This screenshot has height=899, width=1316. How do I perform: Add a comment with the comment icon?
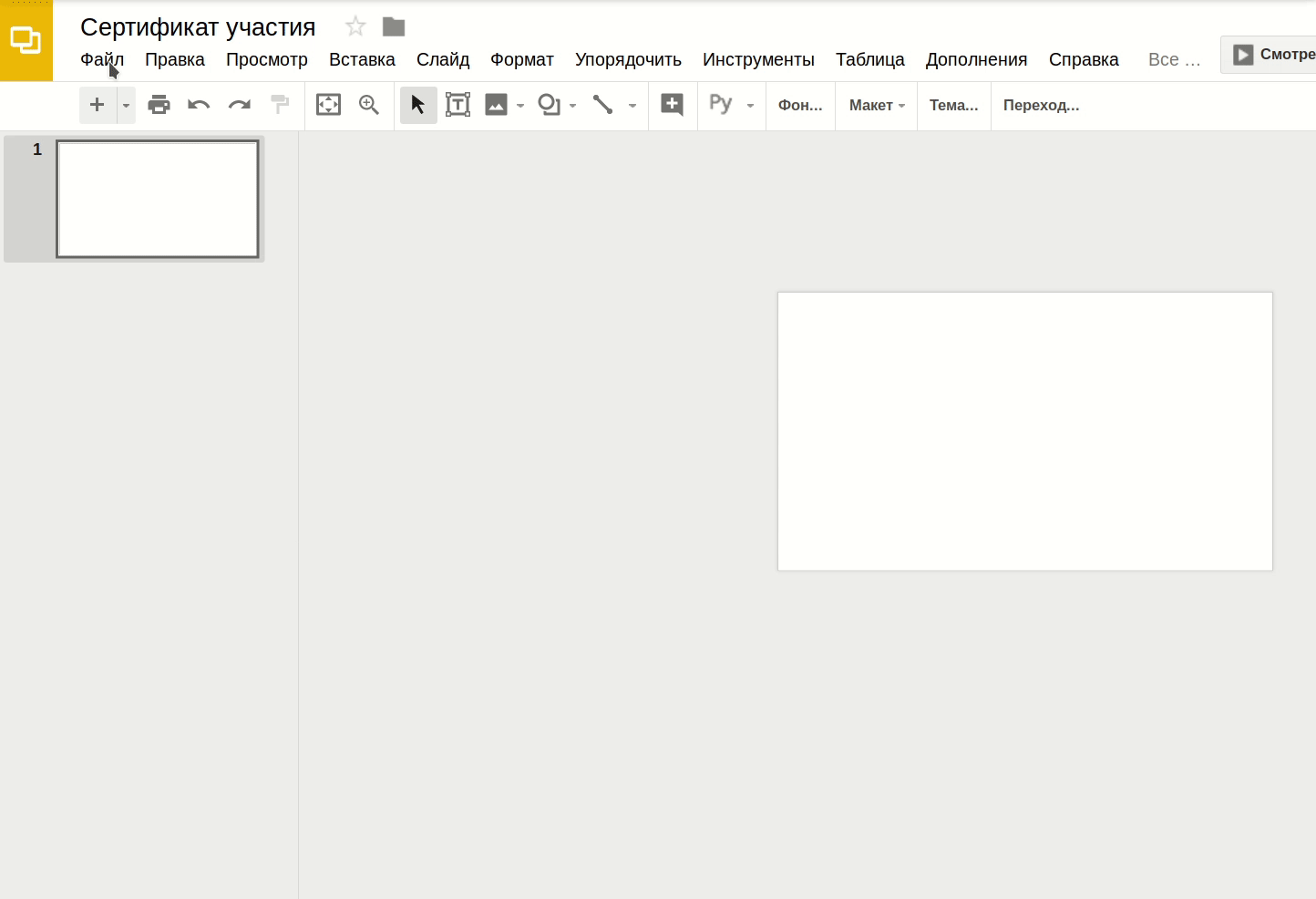coord(673,105)
